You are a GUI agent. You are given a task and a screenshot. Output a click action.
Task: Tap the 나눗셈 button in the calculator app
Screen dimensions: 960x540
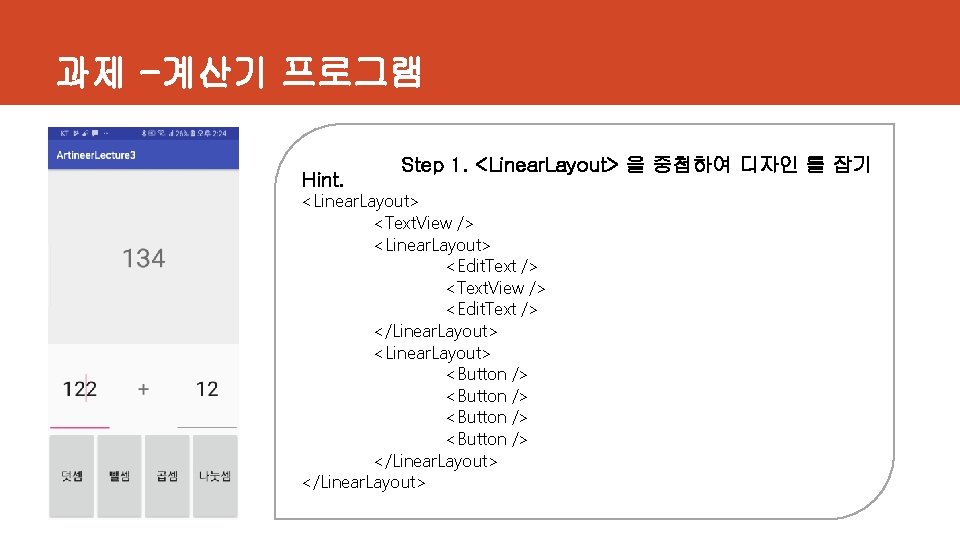pos(215,476)
